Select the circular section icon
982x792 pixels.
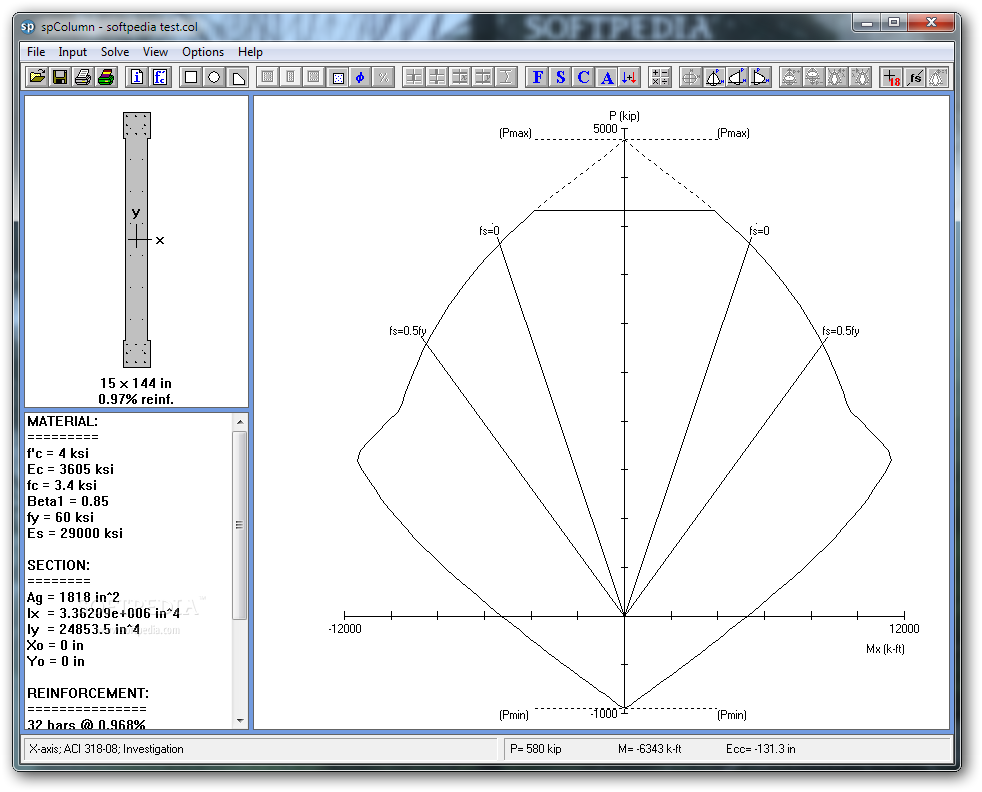(x=214, y=77)
